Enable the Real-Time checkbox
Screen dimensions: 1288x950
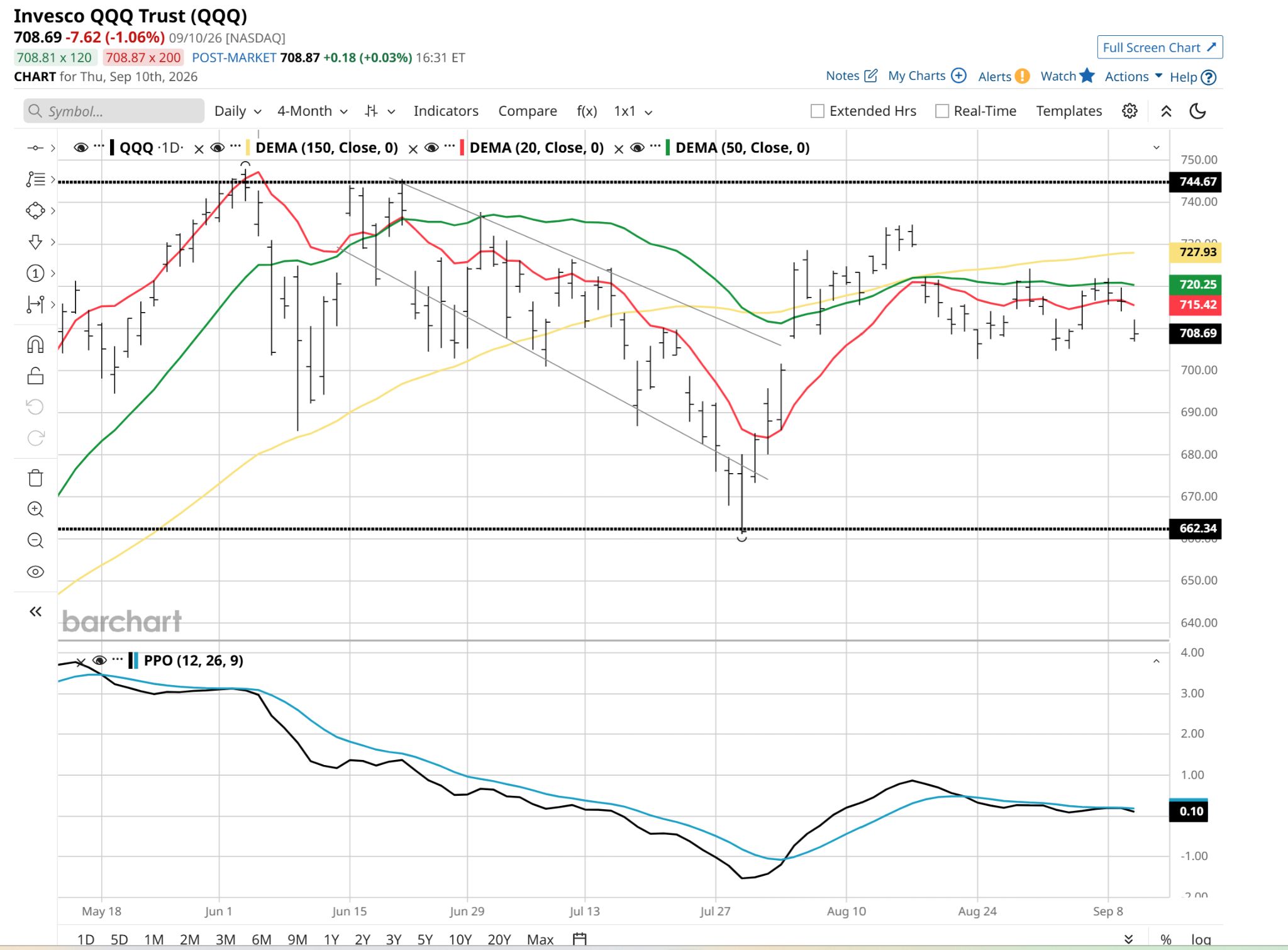click(x=941, y=111)
